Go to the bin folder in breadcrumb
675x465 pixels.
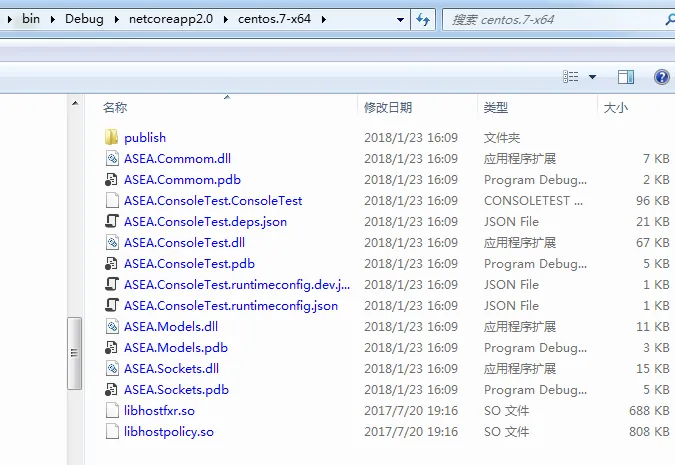31,19
